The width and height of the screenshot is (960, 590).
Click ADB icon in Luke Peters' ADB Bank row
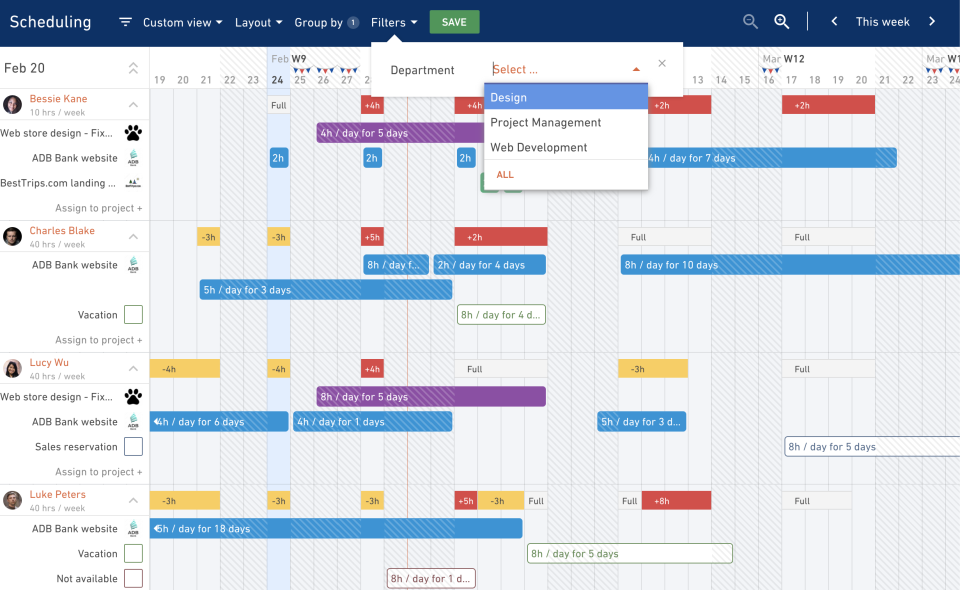[x=133, y=529]
